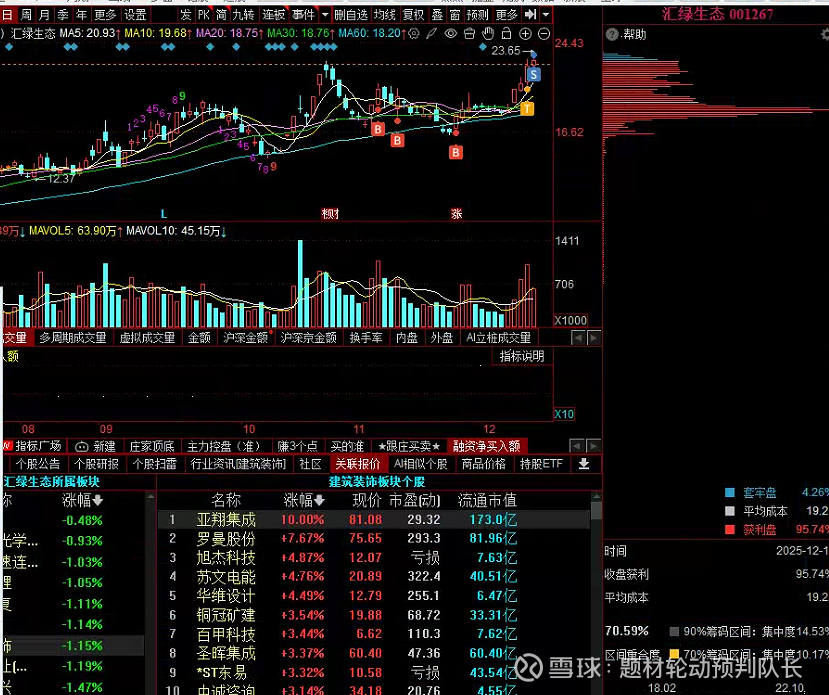Select 罗曼股份 stock row
The width and height of the screenshot is (829, 695).
[x=374, y=539]
